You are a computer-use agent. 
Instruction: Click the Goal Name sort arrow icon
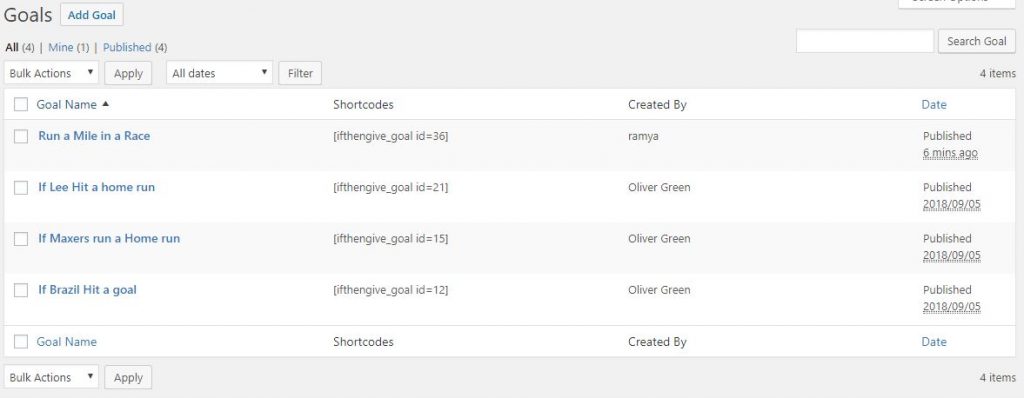pos(106,105)
